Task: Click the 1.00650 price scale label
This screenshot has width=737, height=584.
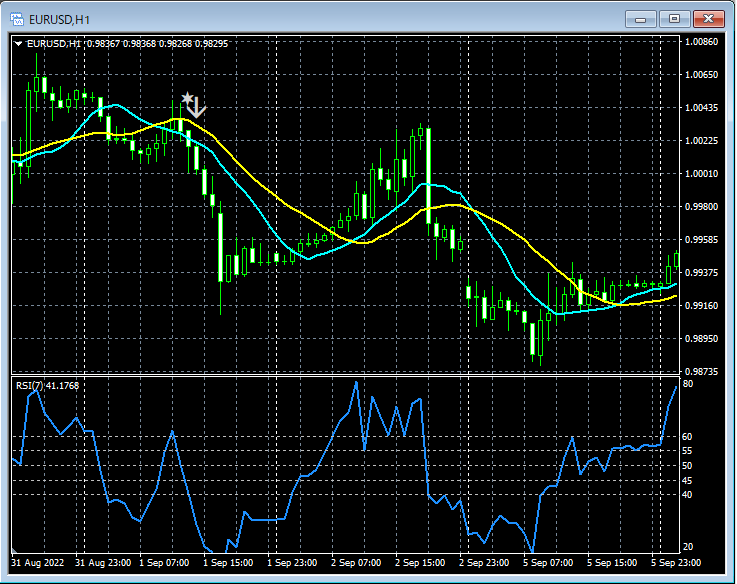Action: pos(701,74)
